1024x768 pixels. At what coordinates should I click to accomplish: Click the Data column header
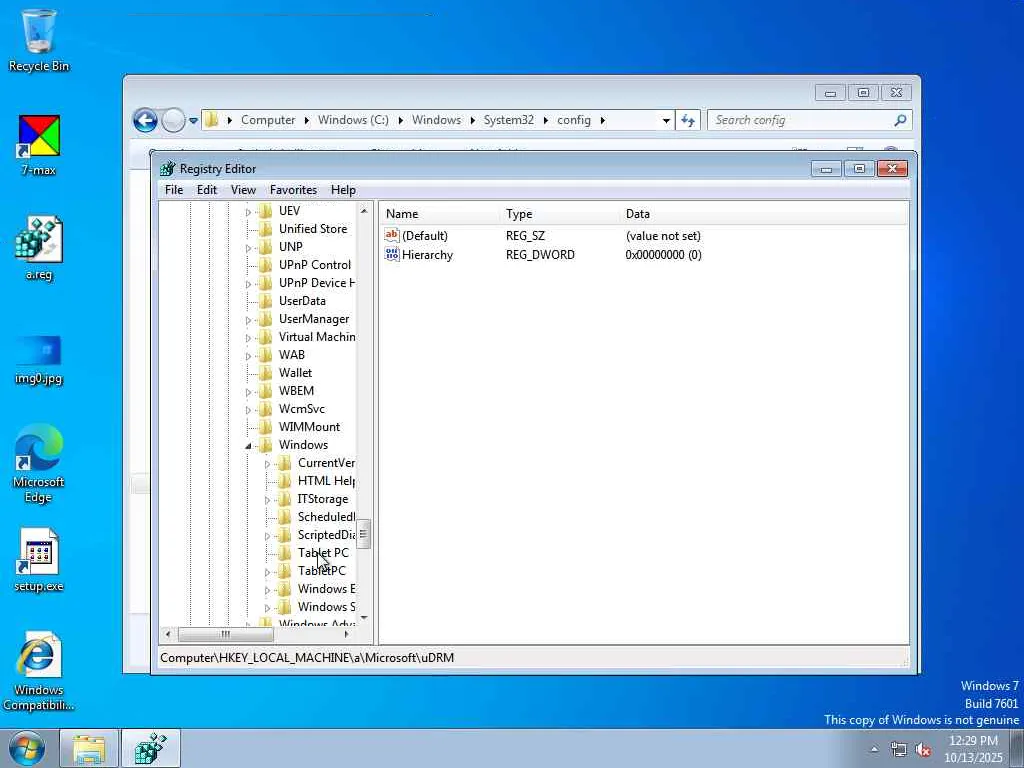click(x=763, y=214)
